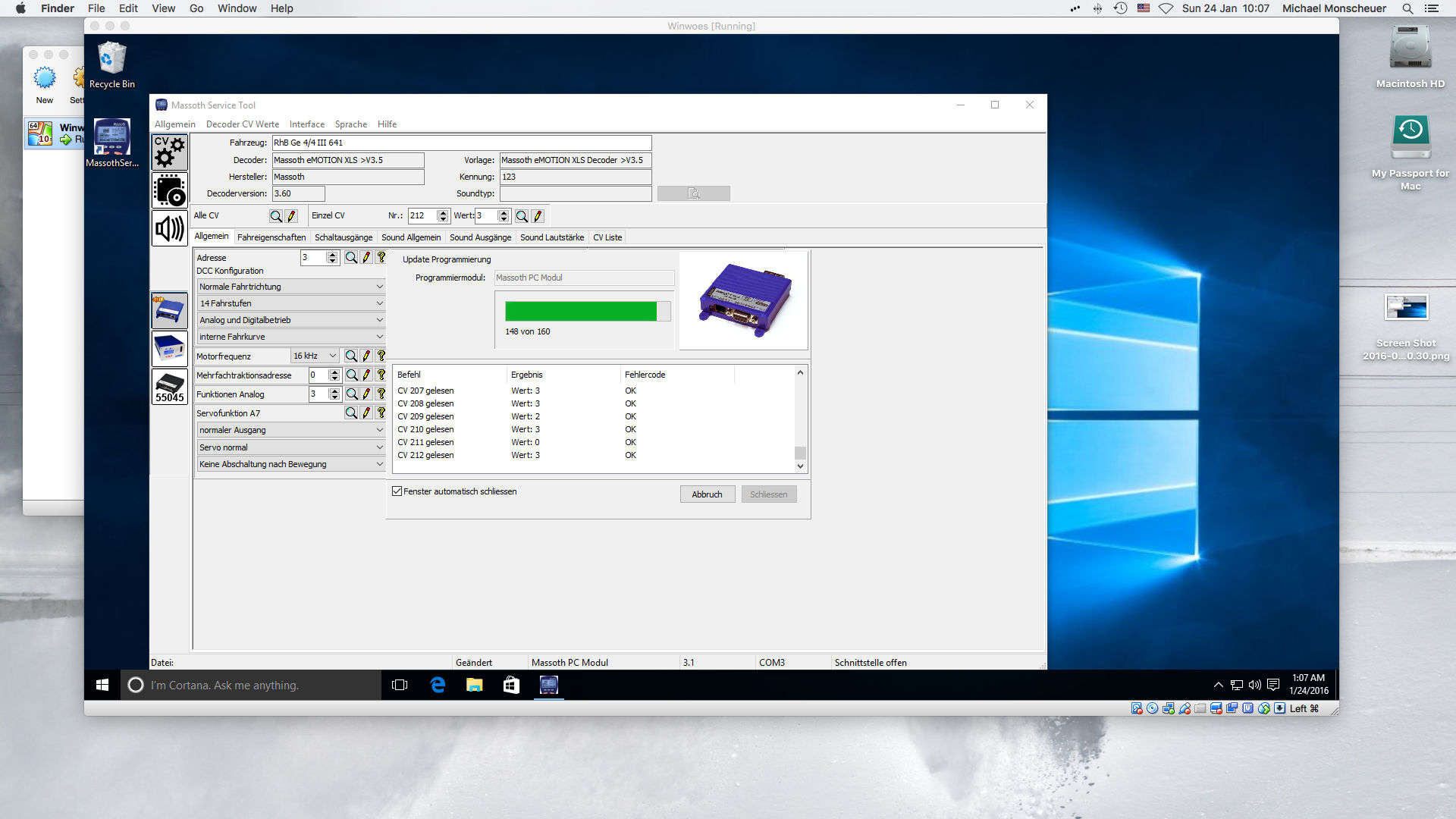This screenshot has width=1456, height=819.
Task: Open Microsoft Edge from the Windows taskbar
Action: tap(438, 685)
